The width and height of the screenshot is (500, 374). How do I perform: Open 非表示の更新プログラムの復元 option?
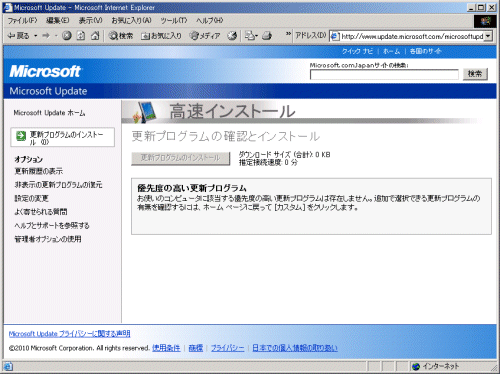click(58, 185)
